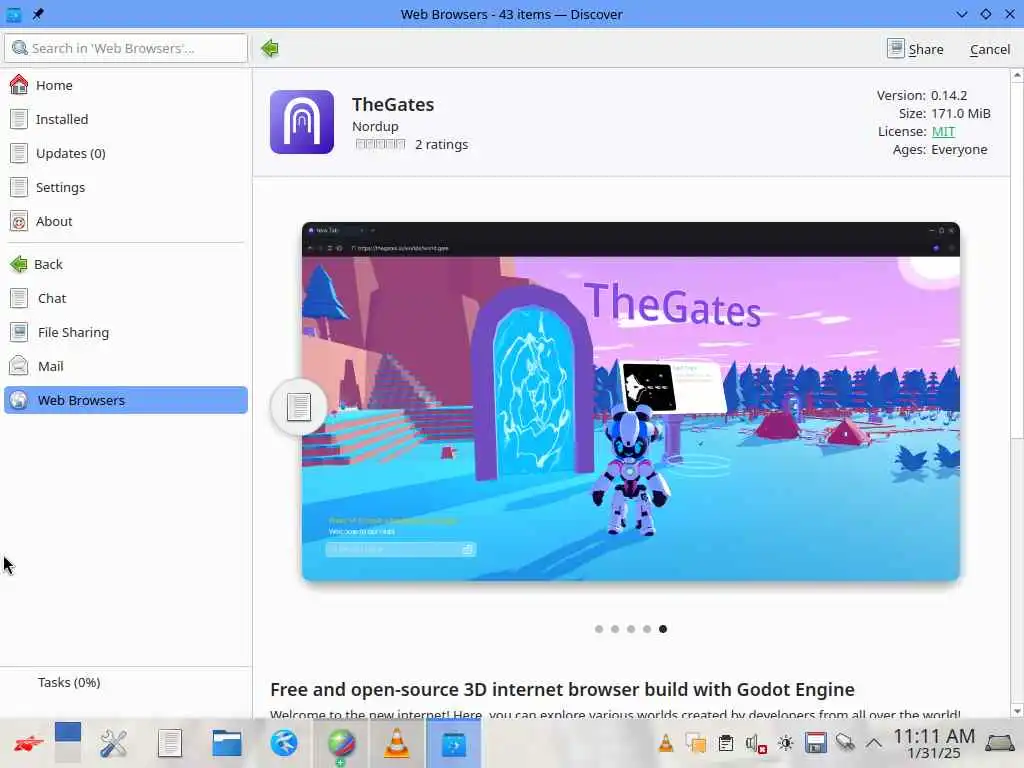The width and height of the screenshot is (1024, 768).
Task: Open the document app in taskbar
Action: (x=170, y=743)
